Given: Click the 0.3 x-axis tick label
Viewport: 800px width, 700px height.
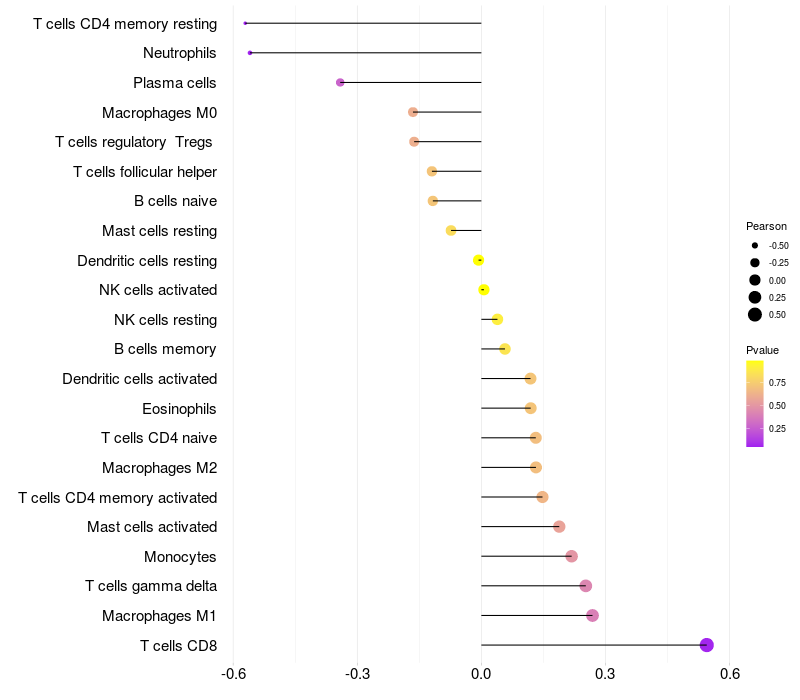Looking at the screenshot, I should [x=605, y=674].
